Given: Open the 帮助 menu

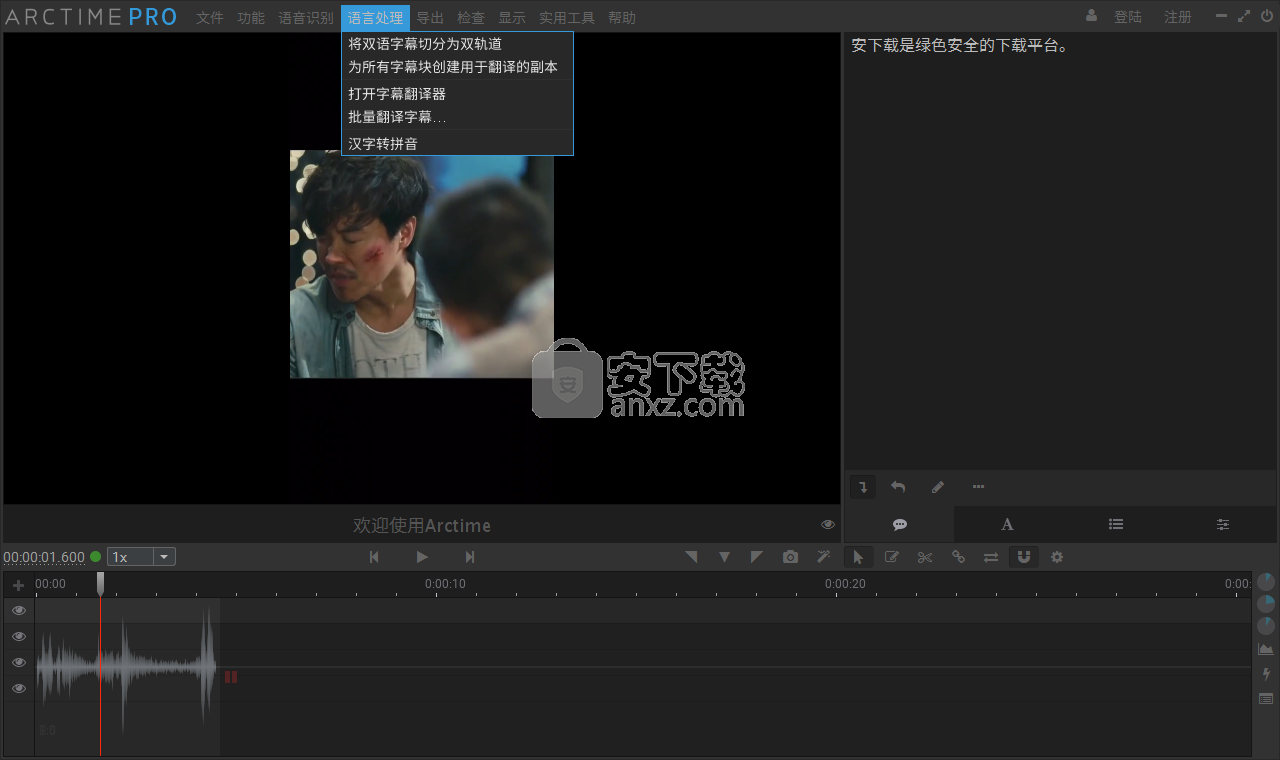Looking at the screenshot, I should click(x=622, y=18).
